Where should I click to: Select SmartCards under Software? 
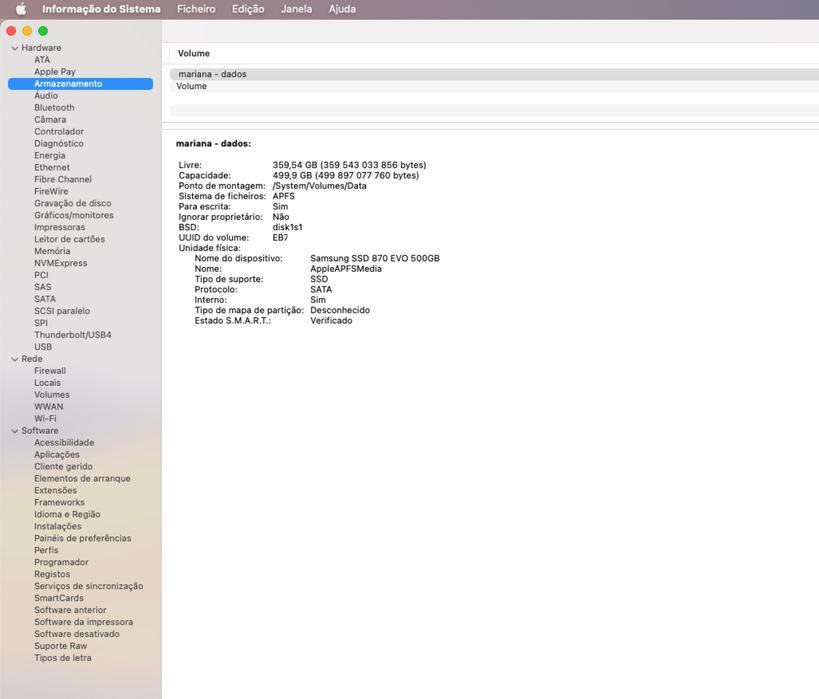[x=59, y=598]
